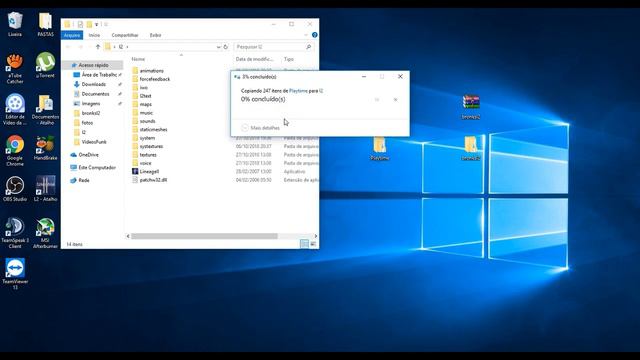Open Editor de Vídeo desktop shortcut

(x=15, y=109)
